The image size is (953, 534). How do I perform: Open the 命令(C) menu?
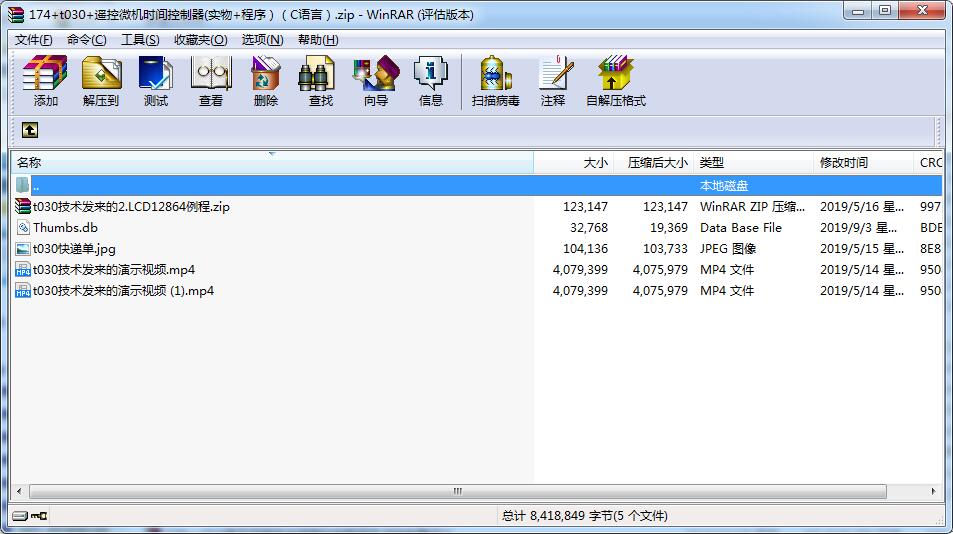(x=86, y=39)
